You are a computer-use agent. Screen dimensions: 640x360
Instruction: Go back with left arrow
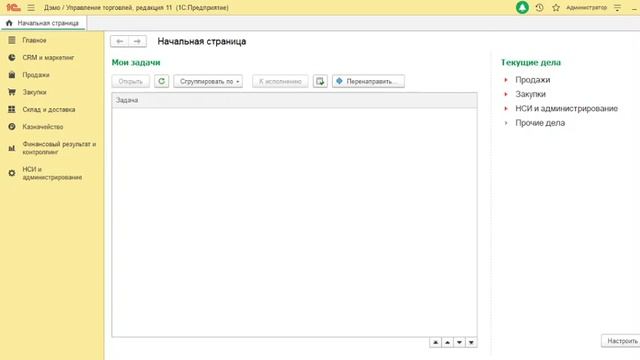click(120, 41)
